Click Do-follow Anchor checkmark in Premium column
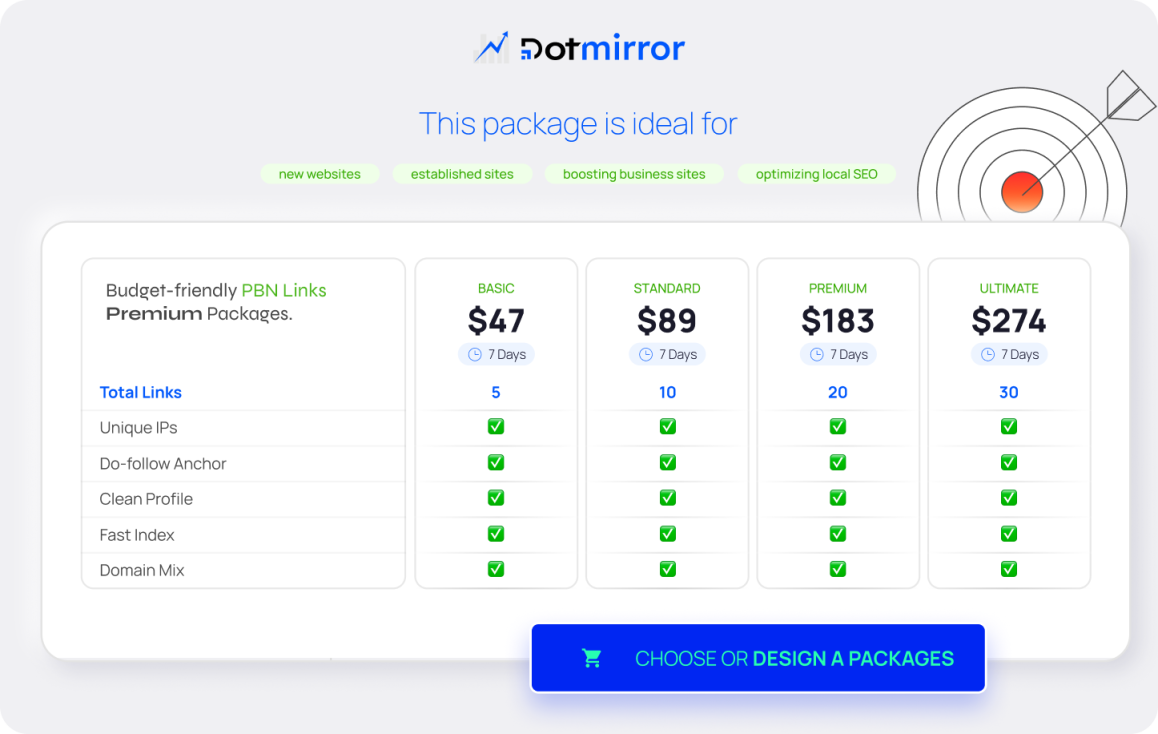Image resolution: width=1158 pixels, height=734 pixels. pos(837,462)
